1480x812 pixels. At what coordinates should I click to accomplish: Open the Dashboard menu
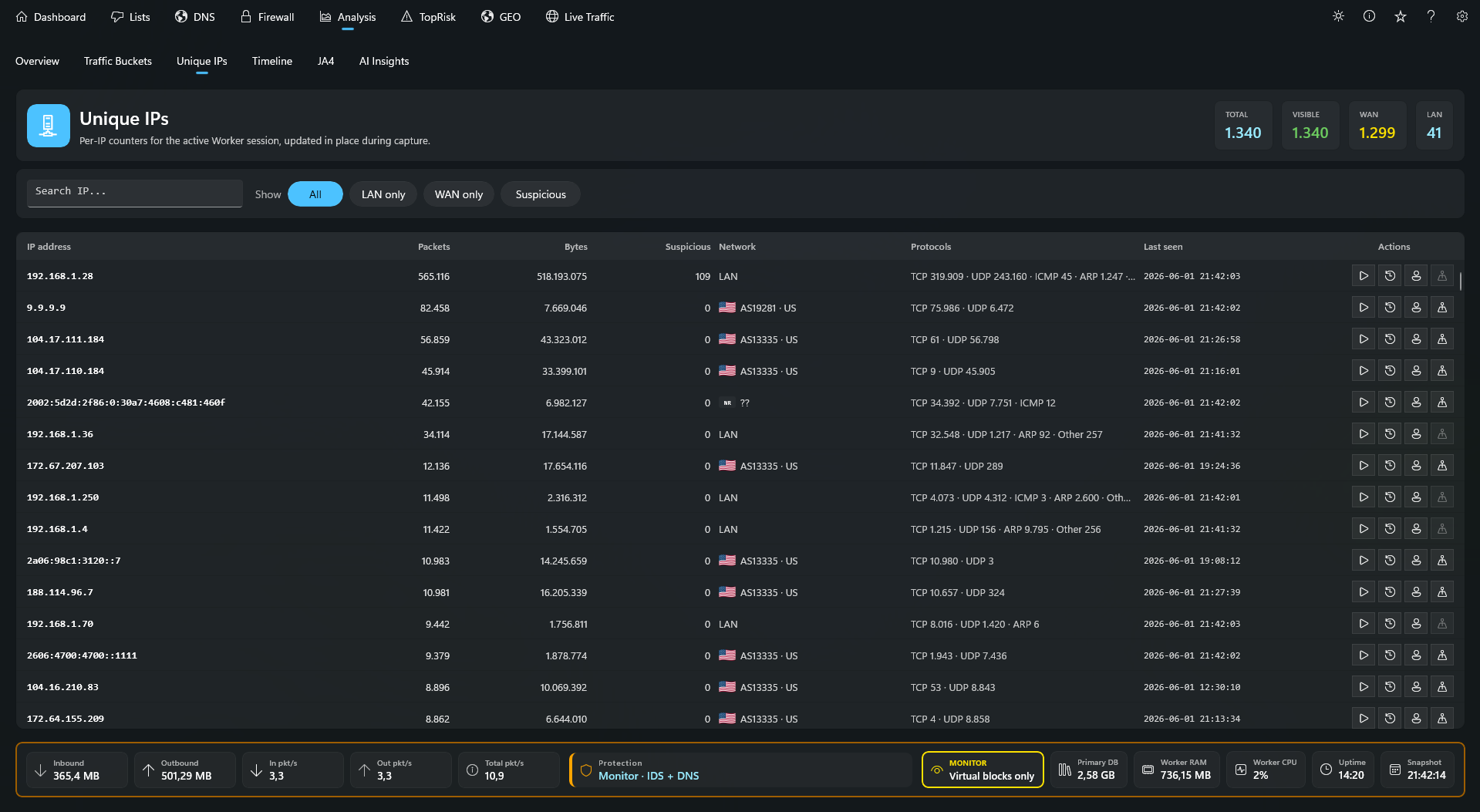[51, 17]
